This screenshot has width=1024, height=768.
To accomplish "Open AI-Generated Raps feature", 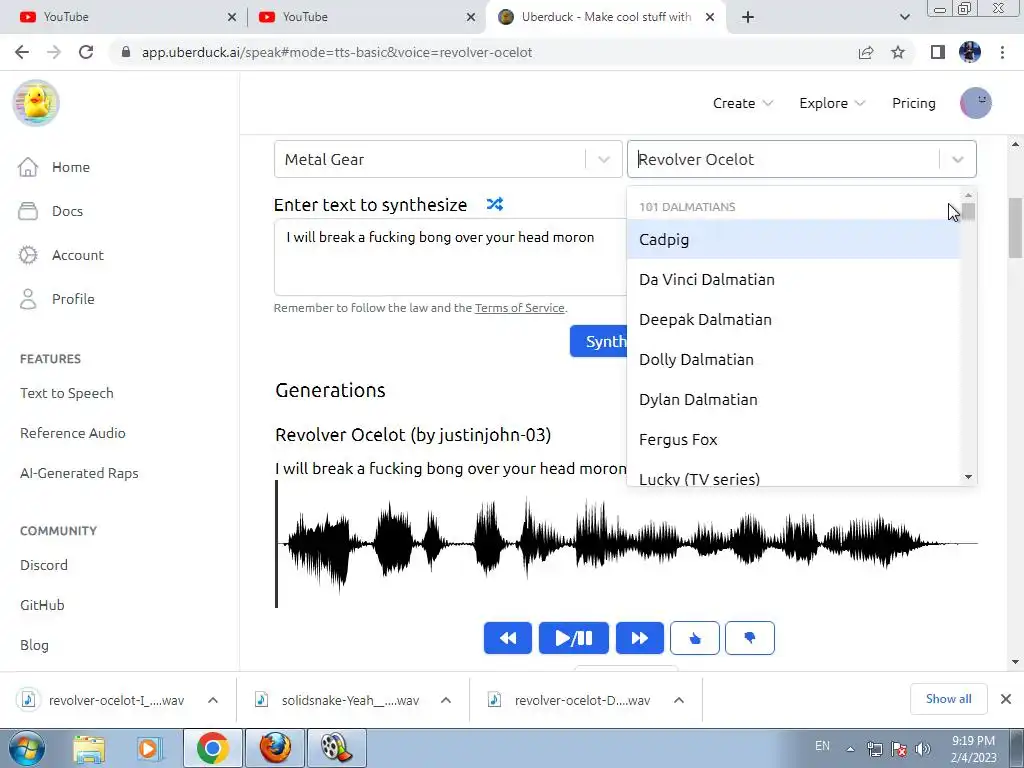I will [79, 473].
